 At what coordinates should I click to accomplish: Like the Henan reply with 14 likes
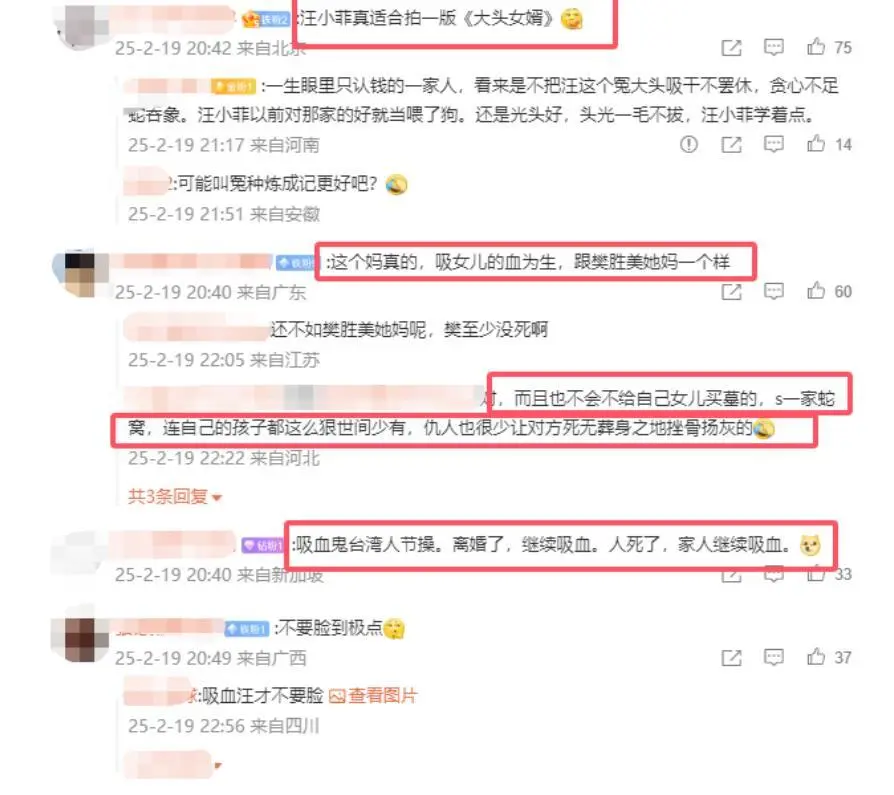pyautogui.click(x=816, y=144)
